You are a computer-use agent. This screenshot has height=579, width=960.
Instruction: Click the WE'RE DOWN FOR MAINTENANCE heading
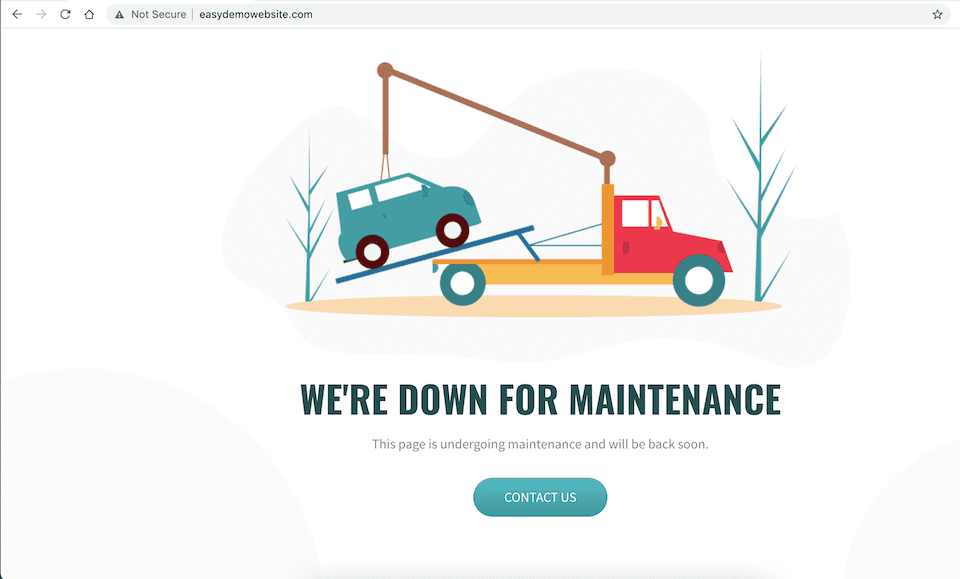point(540,398)
